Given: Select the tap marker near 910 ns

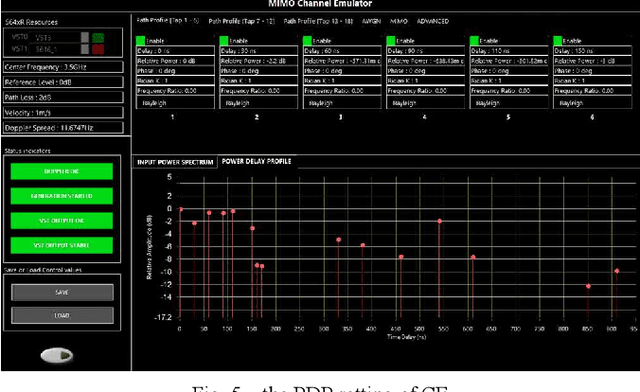Looking at the screenshot, I should pyautogui.click(x=617, y=271).
